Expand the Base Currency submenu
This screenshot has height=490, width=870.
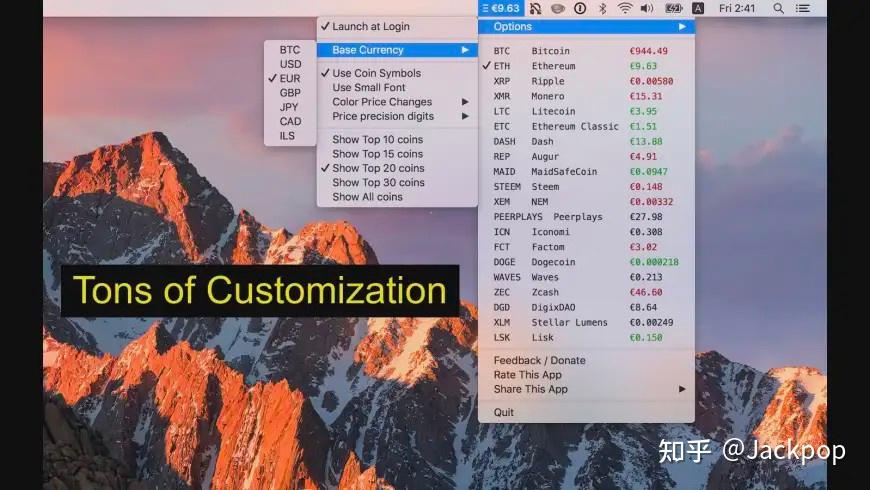[x=397, y=49]
